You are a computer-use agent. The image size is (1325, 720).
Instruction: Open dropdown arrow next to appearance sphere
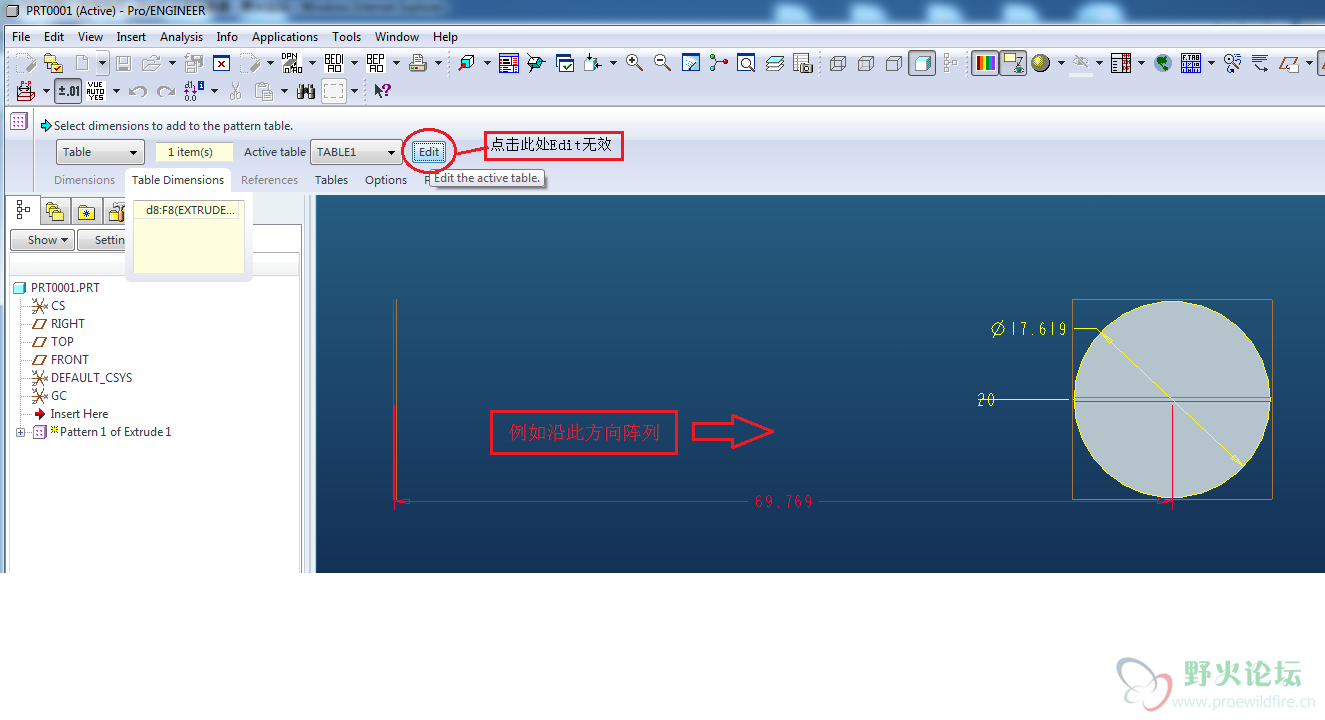pyautogui.click(x=1061, y=63)
